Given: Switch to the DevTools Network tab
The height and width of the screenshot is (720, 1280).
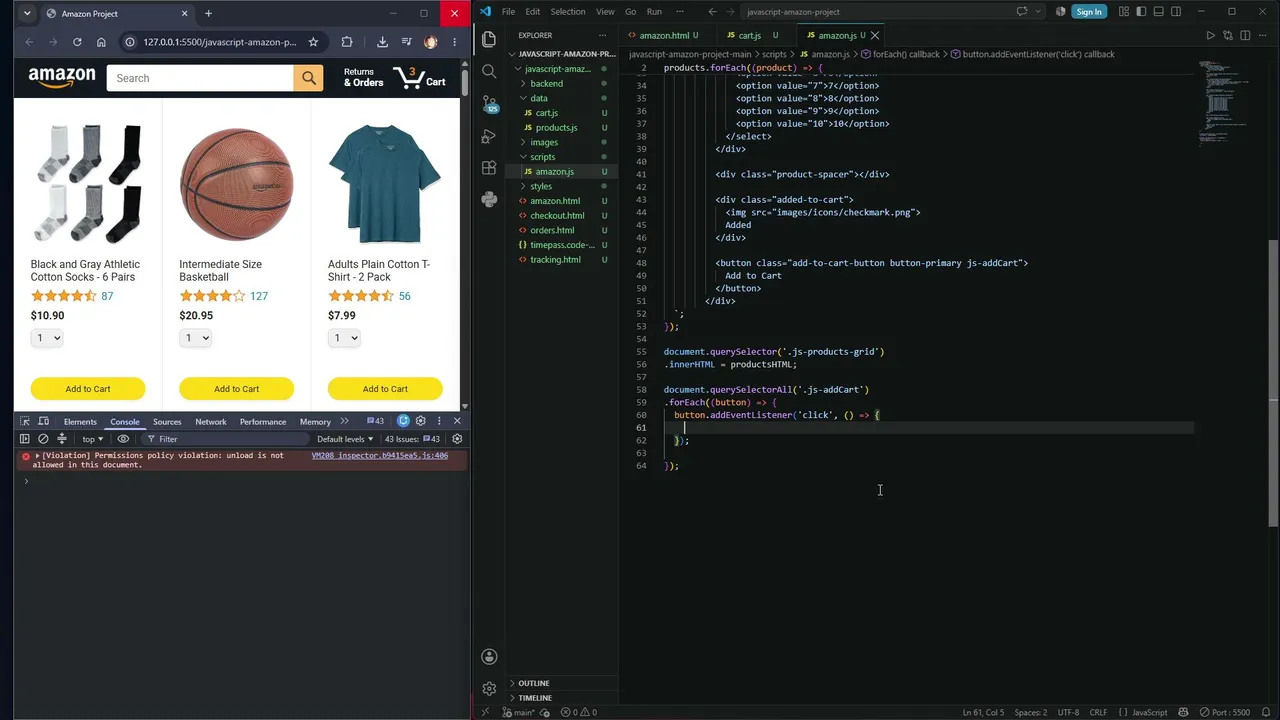Looking at the screenshot, I should tap(210, 422).
